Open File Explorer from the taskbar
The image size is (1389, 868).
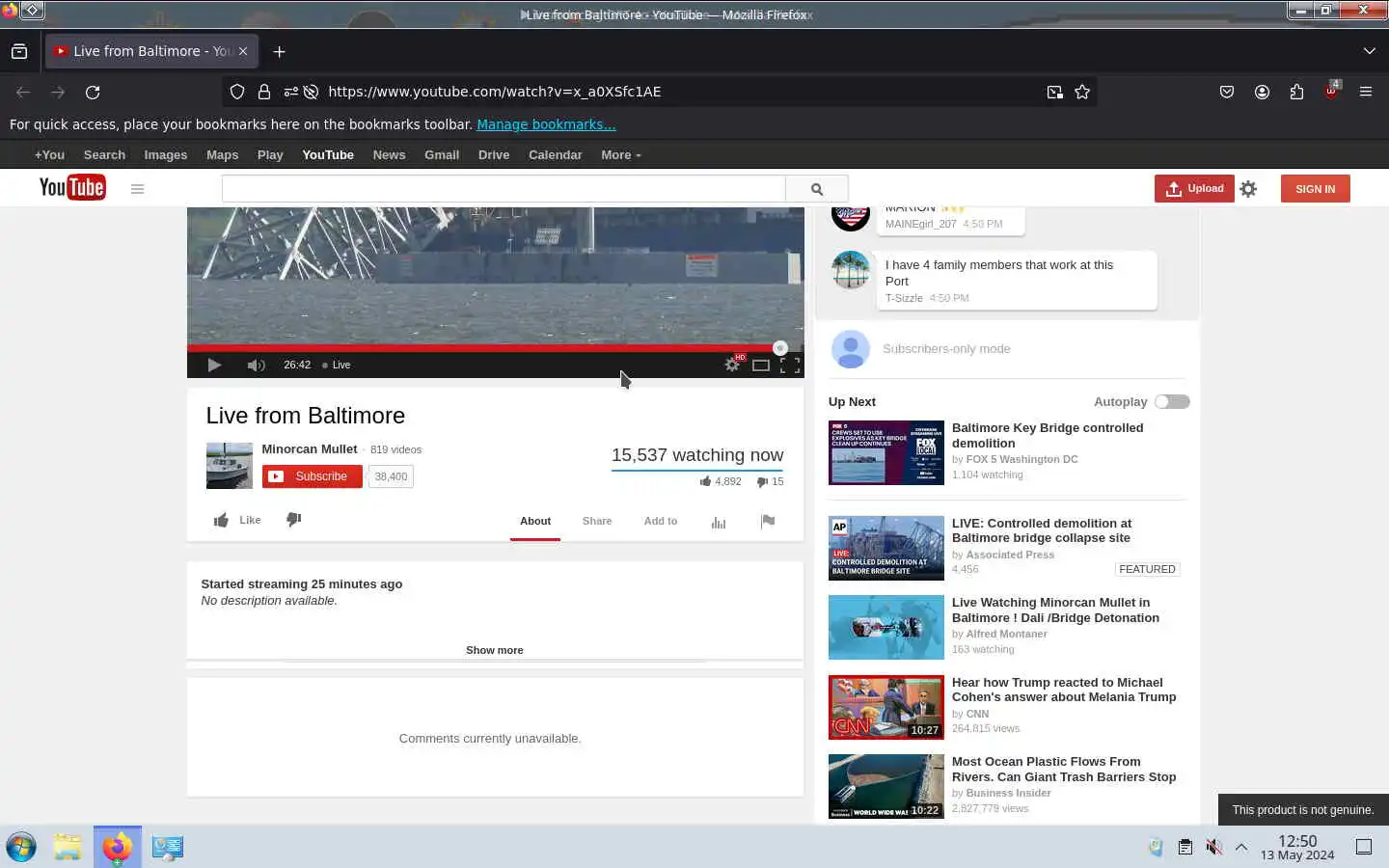click(x=68, y=847)
